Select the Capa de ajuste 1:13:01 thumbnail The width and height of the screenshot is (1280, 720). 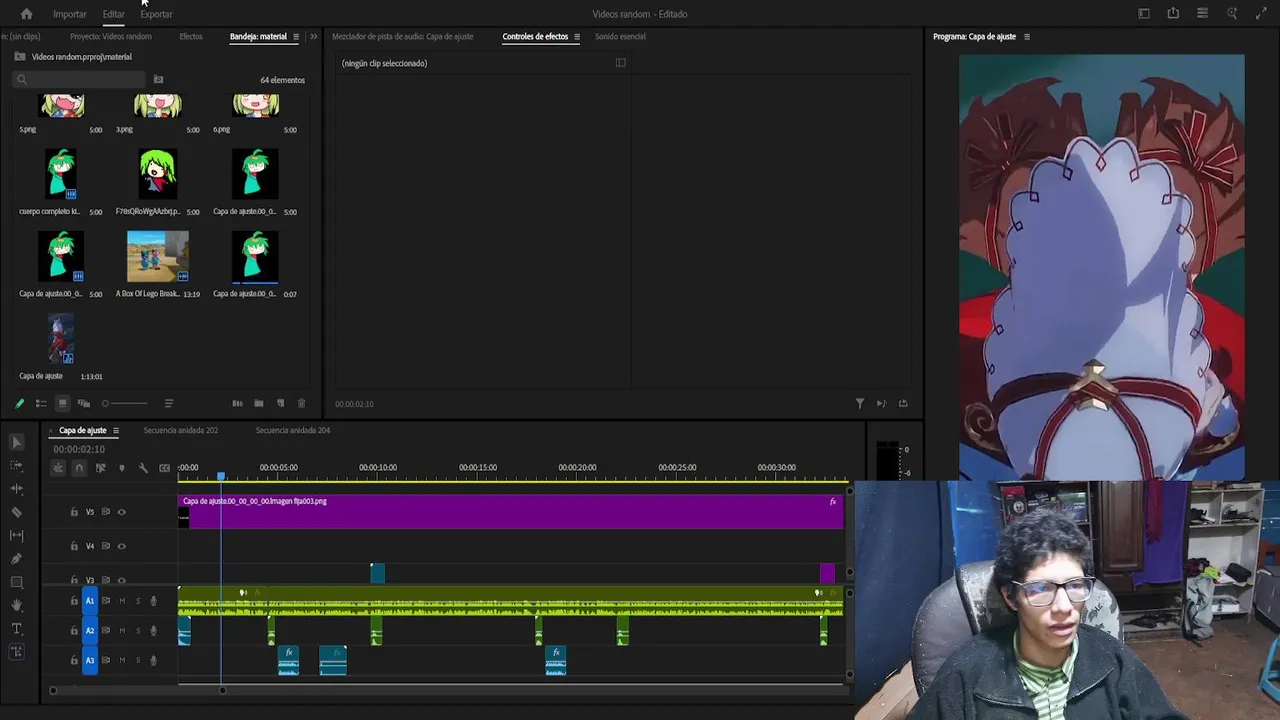point(60,338)
